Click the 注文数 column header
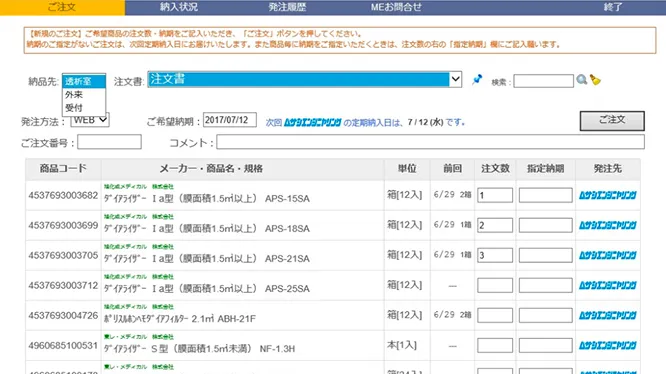 495,169
